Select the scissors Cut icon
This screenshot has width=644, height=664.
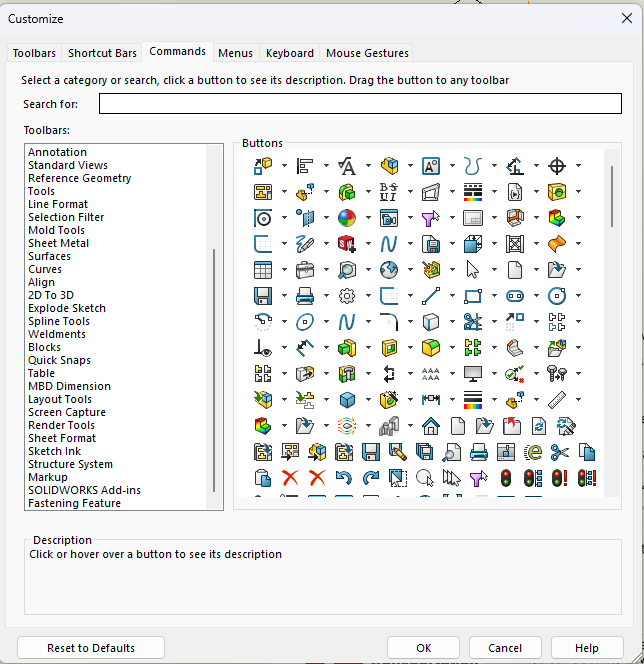tap(559, 452)
